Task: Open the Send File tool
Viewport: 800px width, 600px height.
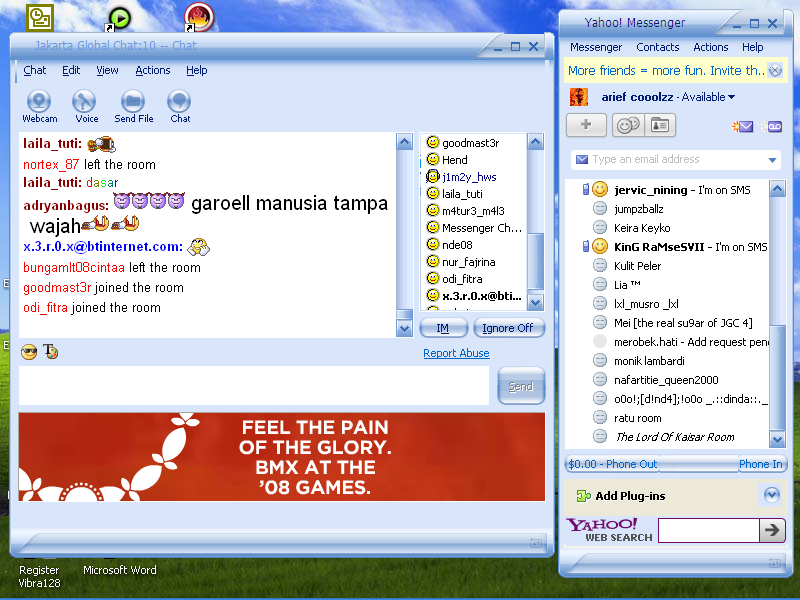Action: (x=134, y=107)
